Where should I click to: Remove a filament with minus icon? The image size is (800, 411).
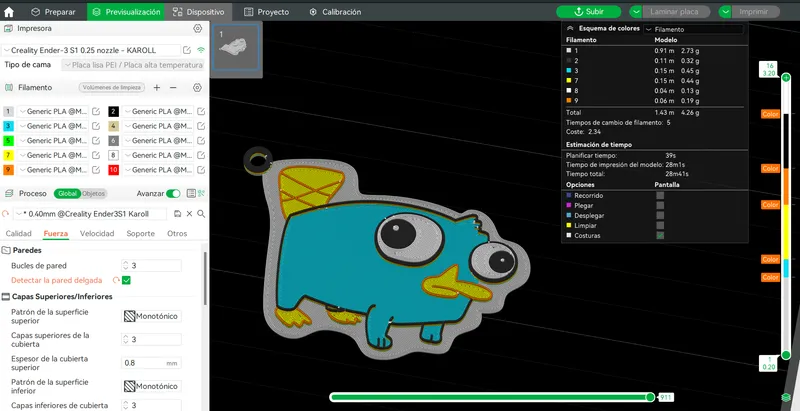coord(173,88)
